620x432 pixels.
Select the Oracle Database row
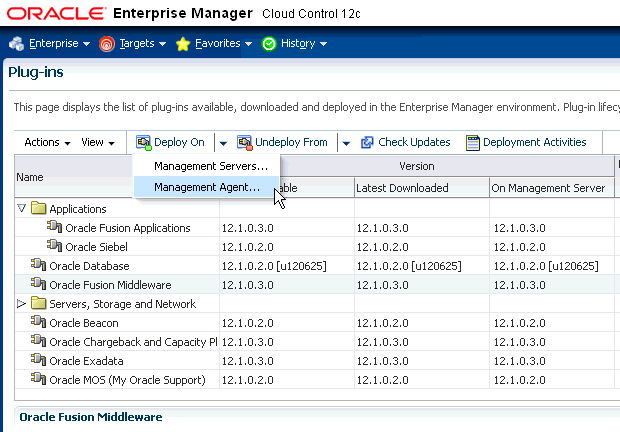(x=314, y=266)
